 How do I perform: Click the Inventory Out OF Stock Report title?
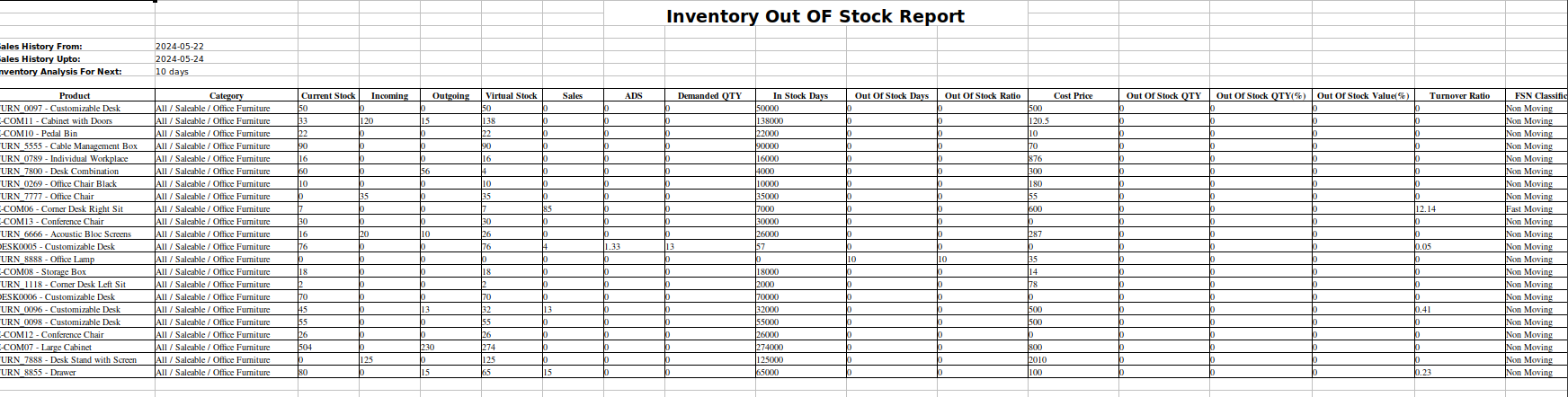(815, 16)
